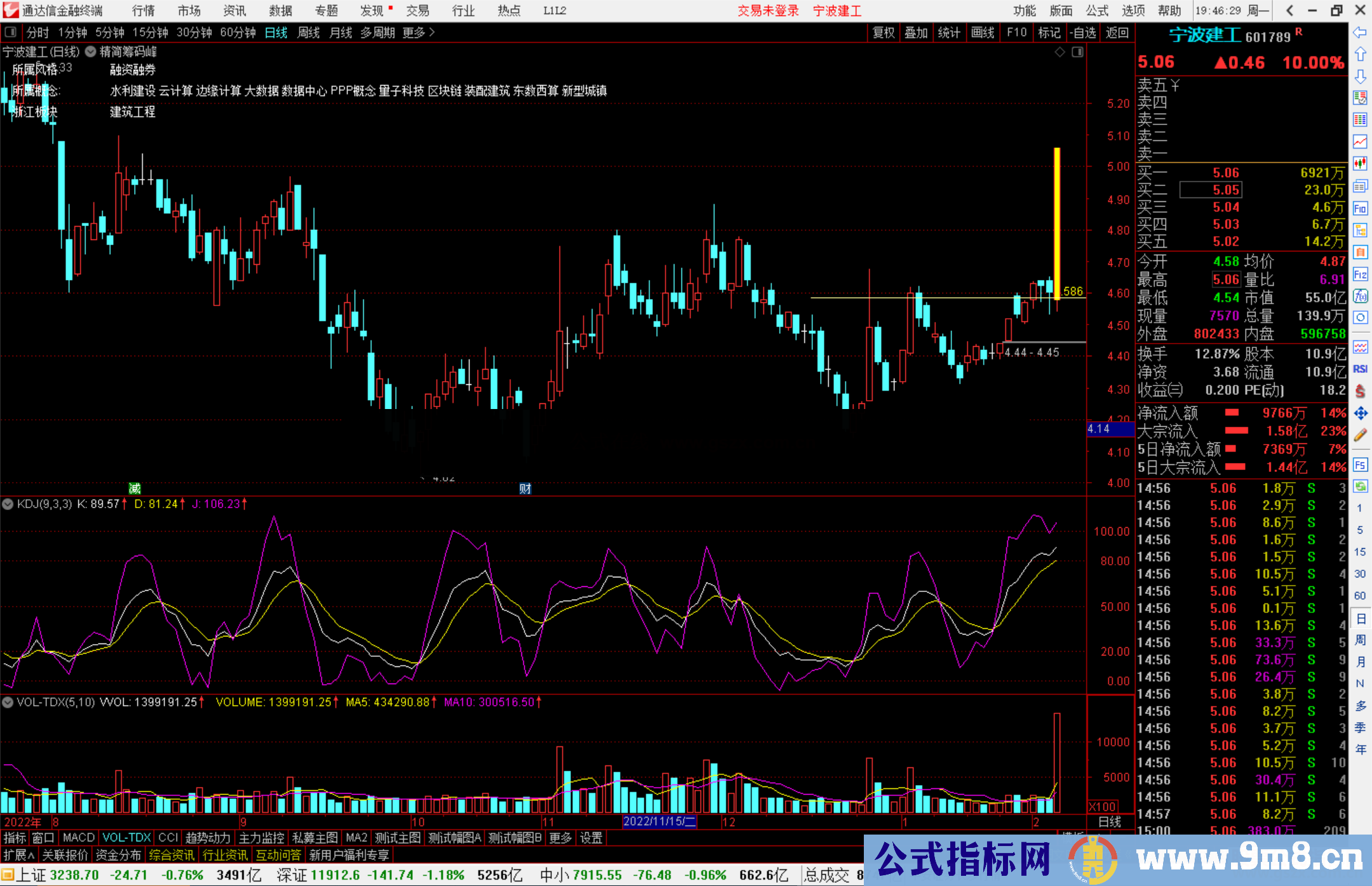
Task: Select the pencil drawing tool icon
Action: tap(1360, 435)
